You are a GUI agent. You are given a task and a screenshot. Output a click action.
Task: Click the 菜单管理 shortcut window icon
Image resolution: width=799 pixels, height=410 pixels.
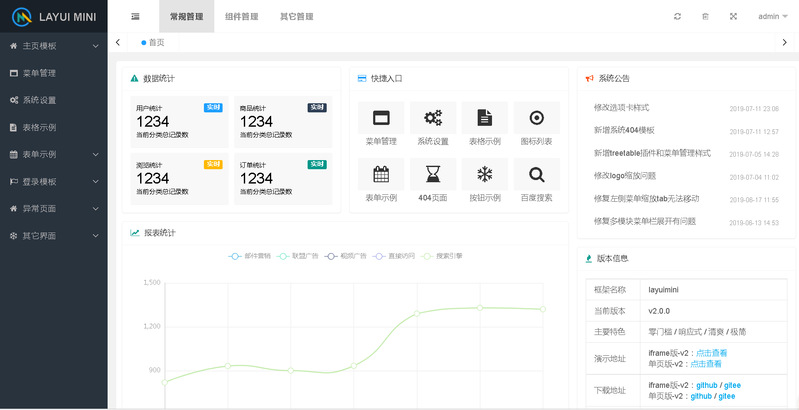381,118
